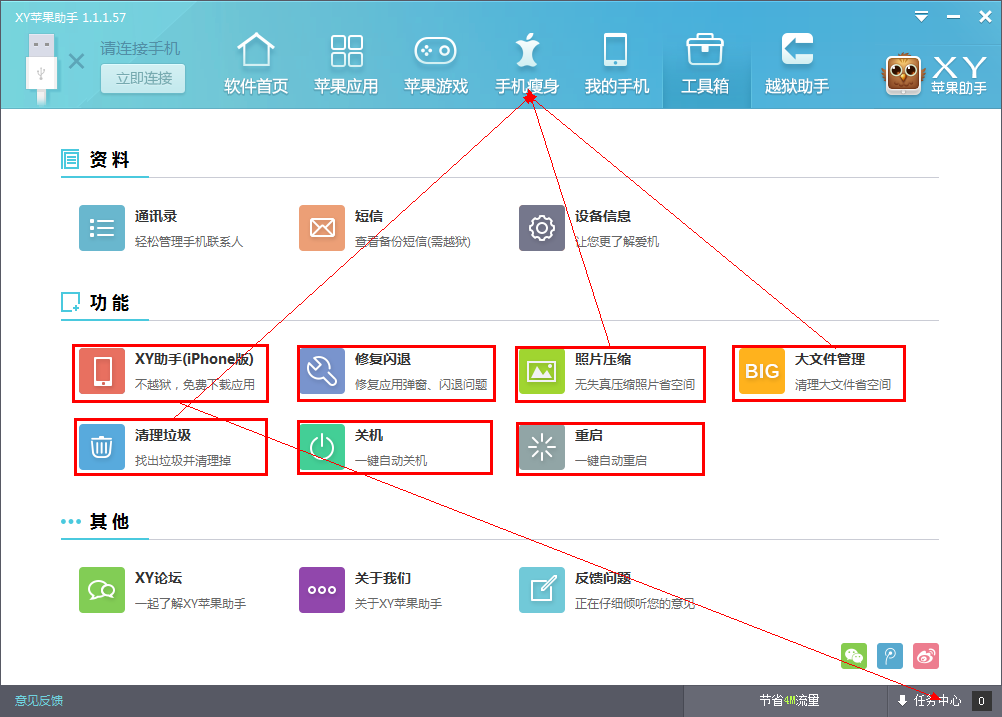Viewport: 1002px width, 717px height.
Task: Click the 轻松管理手机联系人 description
Action: [x=189, y=242]
